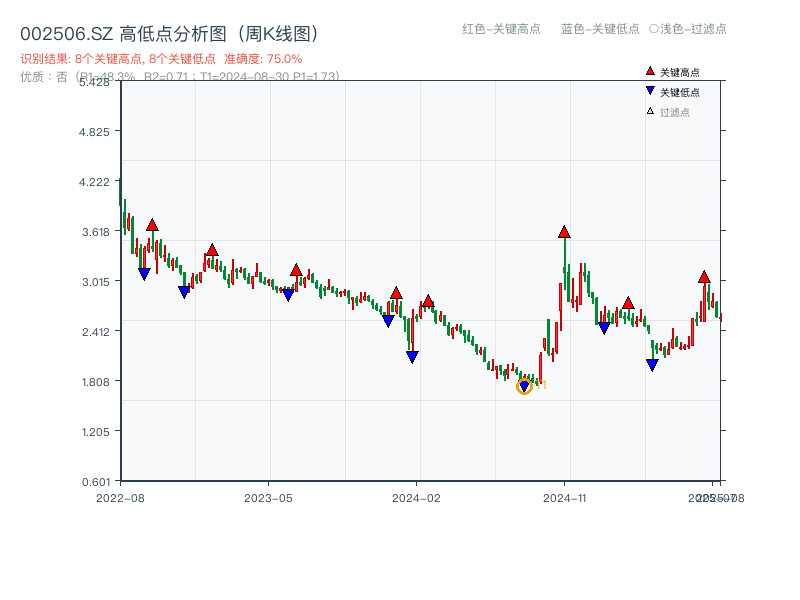800x600 pixels.
Task: Click the 1.808 y-axis label
Action: 95,382
